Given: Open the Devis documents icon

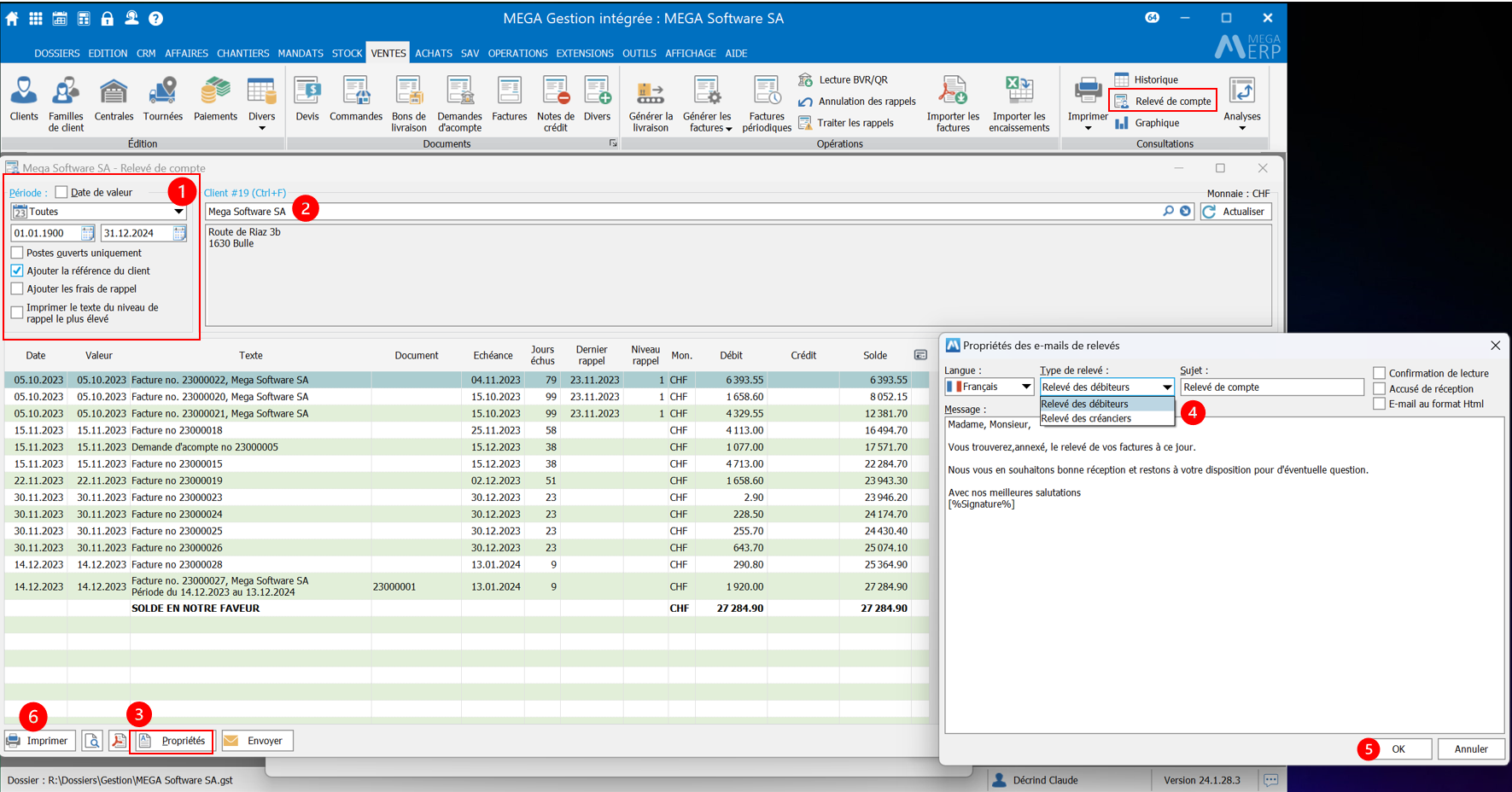Looking at the screenshot, I should 307,99.
